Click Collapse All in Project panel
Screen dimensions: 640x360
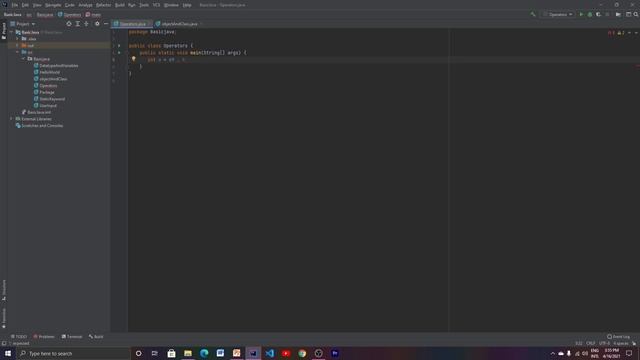tap(86, 24)
